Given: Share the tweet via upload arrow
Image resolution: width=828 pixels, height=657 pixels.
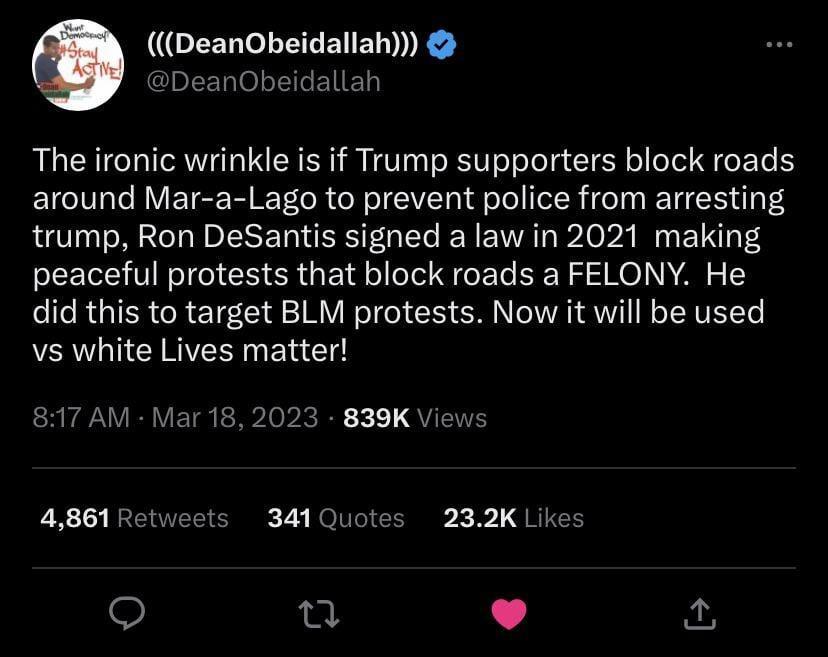Looking at the screenshot, I should click(x=700, y=614).
